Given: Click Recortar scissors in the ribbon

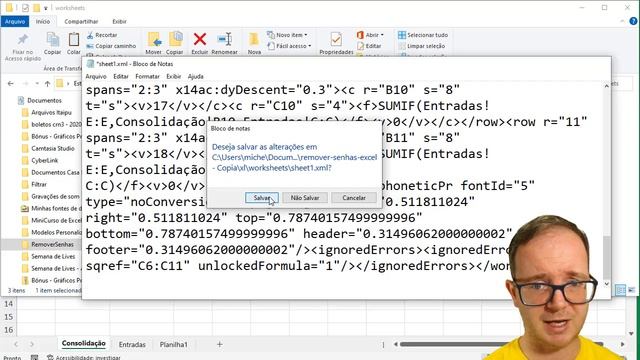Looking at the screenshot, I should (102, 36).
